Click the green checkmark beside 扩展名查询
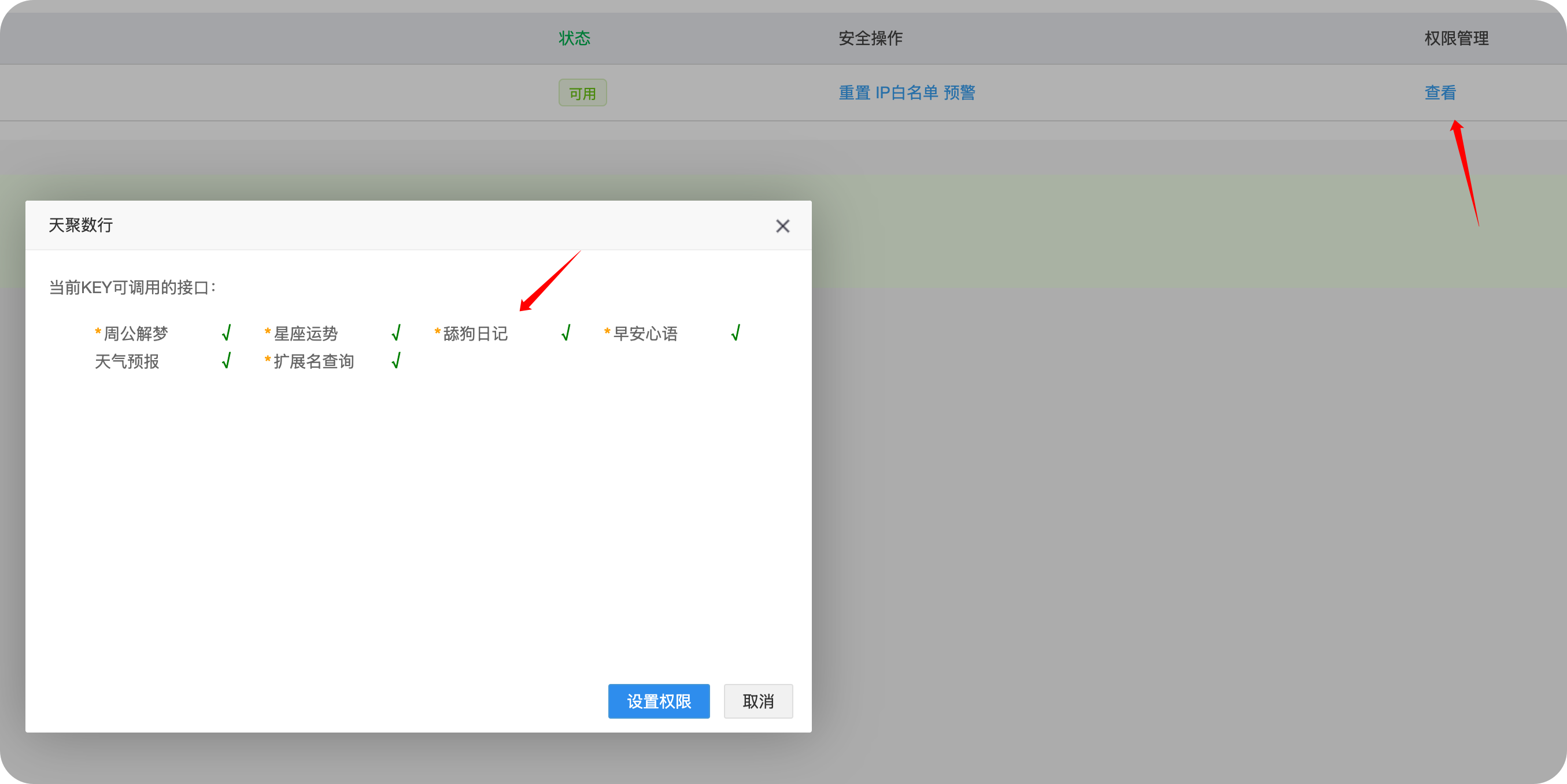The height and width of the screenshot is (784, 1567). [396, 361]
